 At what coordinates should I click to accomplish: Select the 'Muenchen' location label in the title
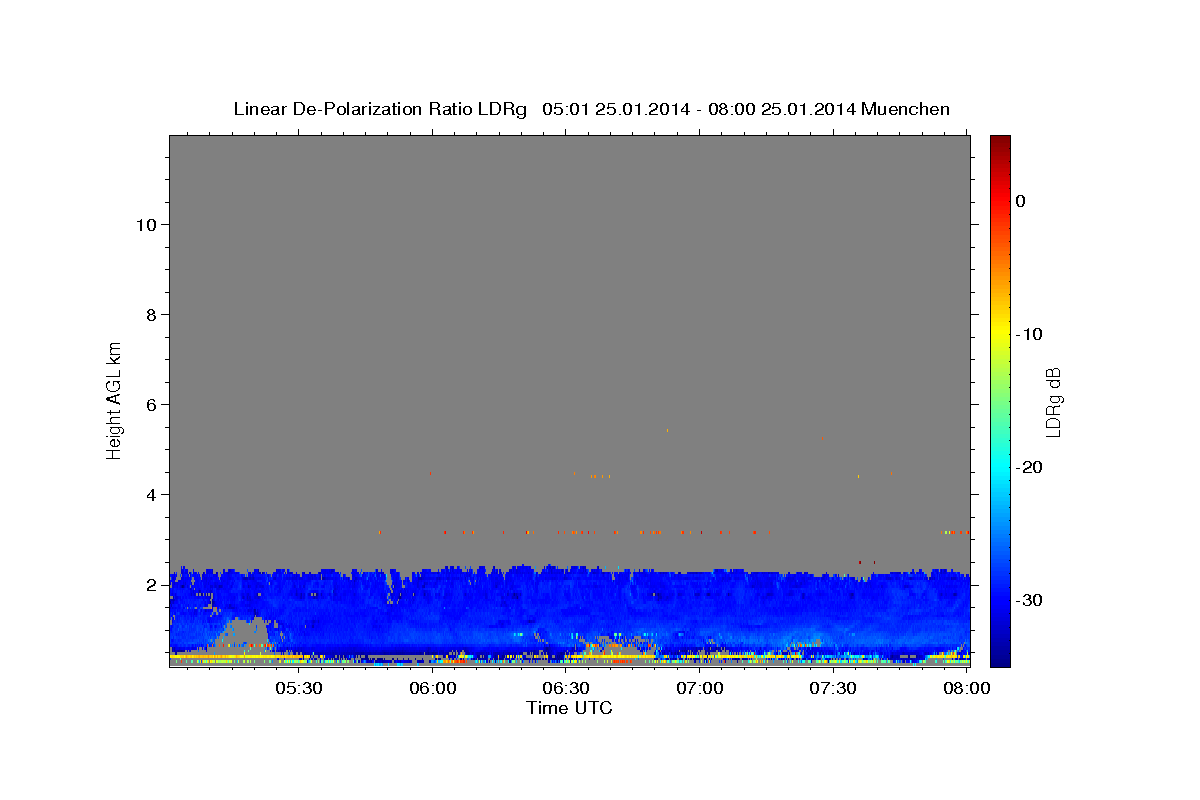pyautogui.click(x=905, y=109)
